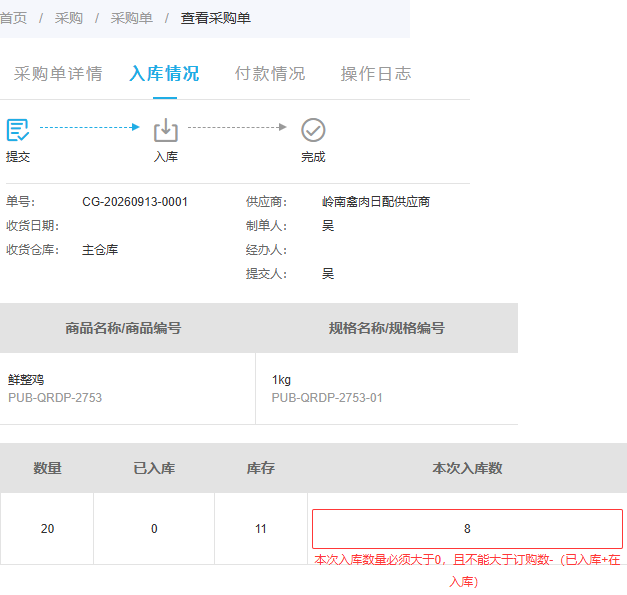This screenshot has height=595, width=627.
Task: Open the 采购单详情 tab
Action: click(58, 74)
